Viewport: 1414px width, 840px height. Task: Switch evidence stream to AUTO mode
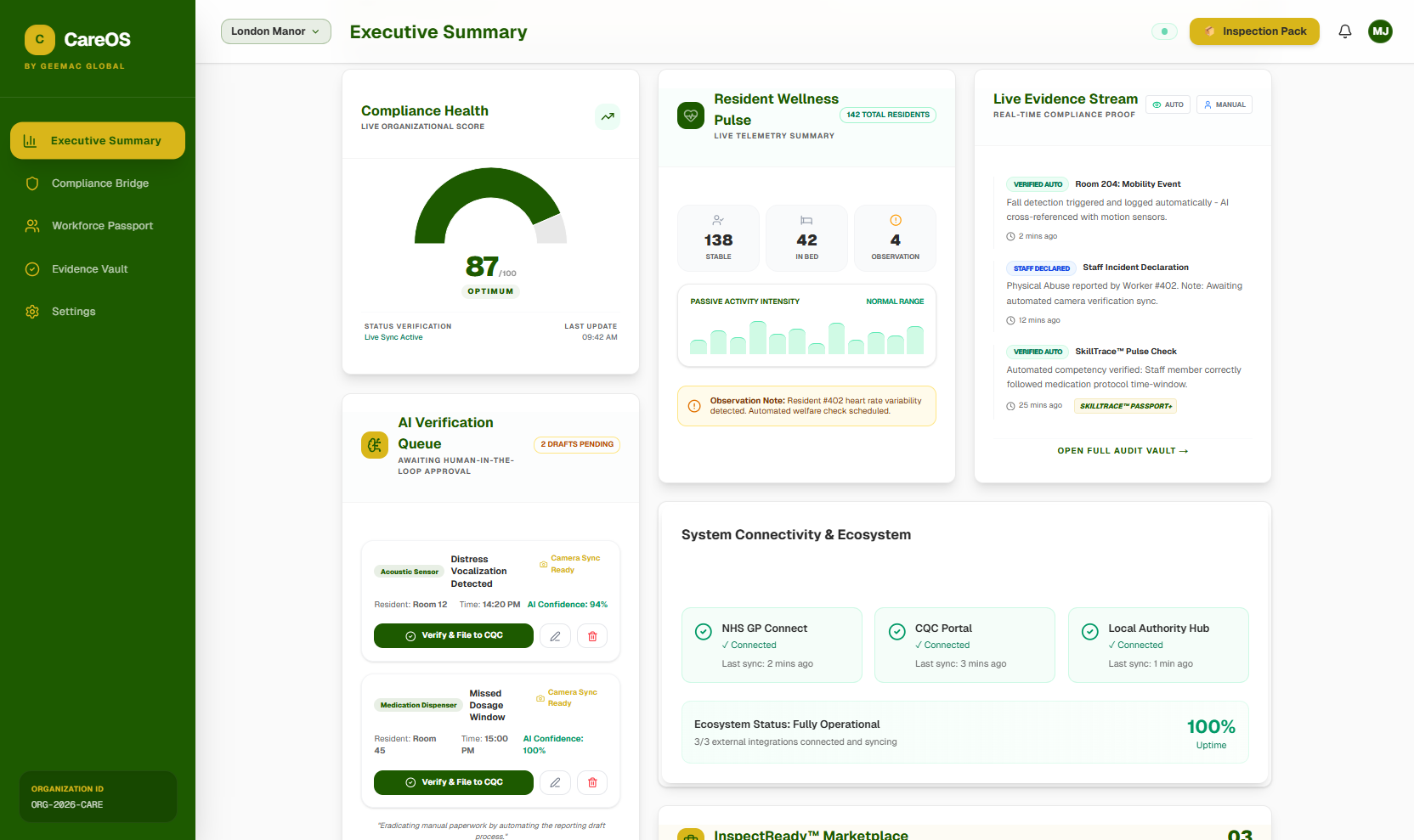tap(1168, 104)
